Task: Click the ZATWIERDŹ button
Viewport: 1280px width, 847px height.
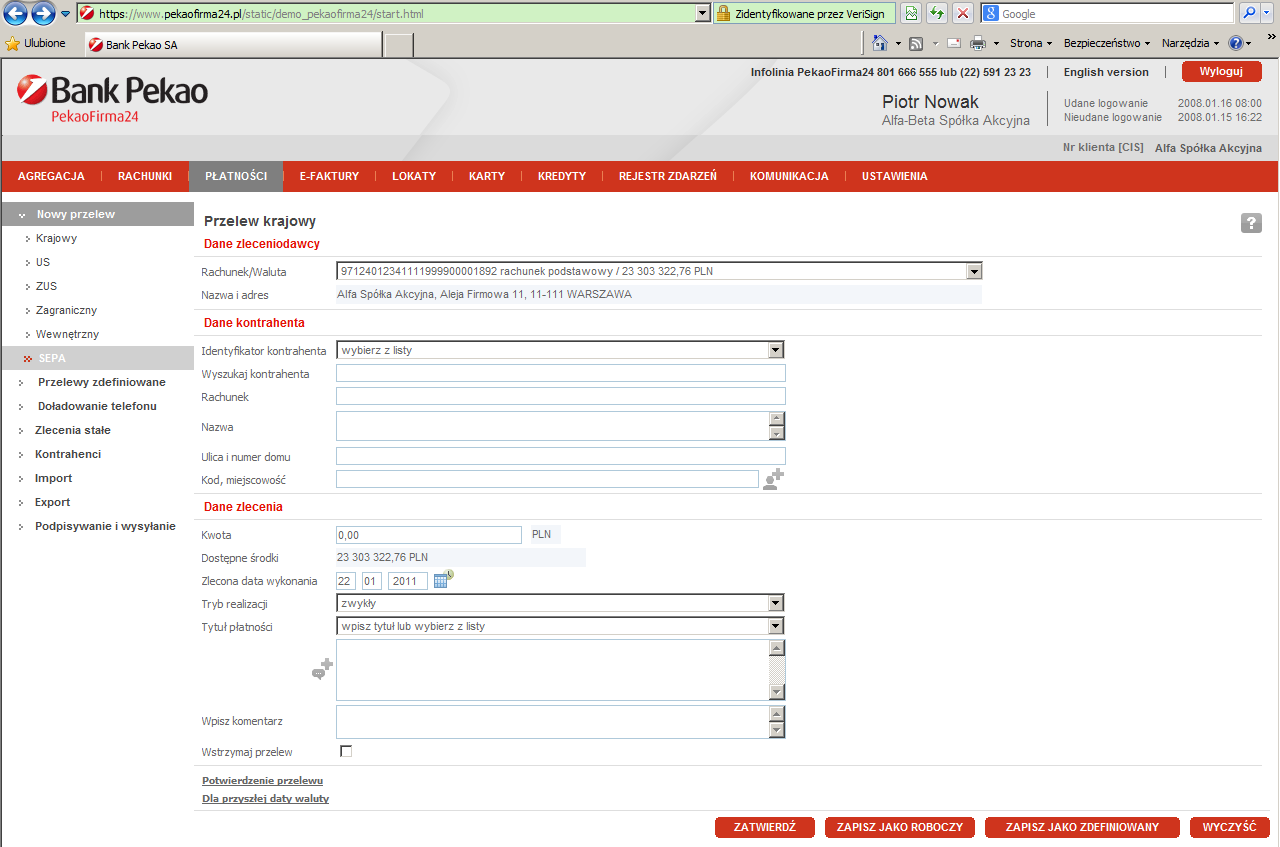Action: 765,827
